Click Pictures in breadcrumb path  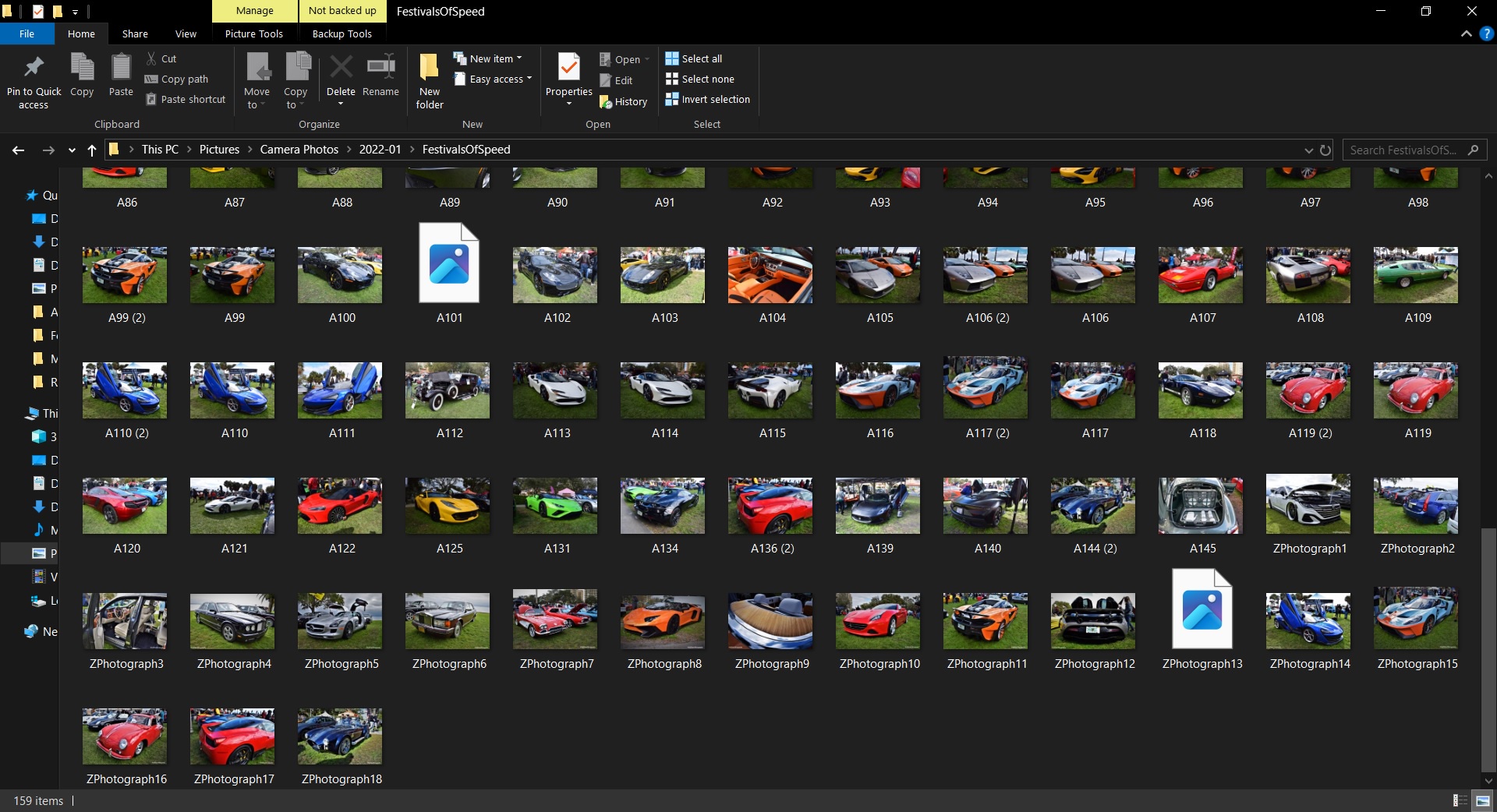pyautogui.click(x=219, y=150)
